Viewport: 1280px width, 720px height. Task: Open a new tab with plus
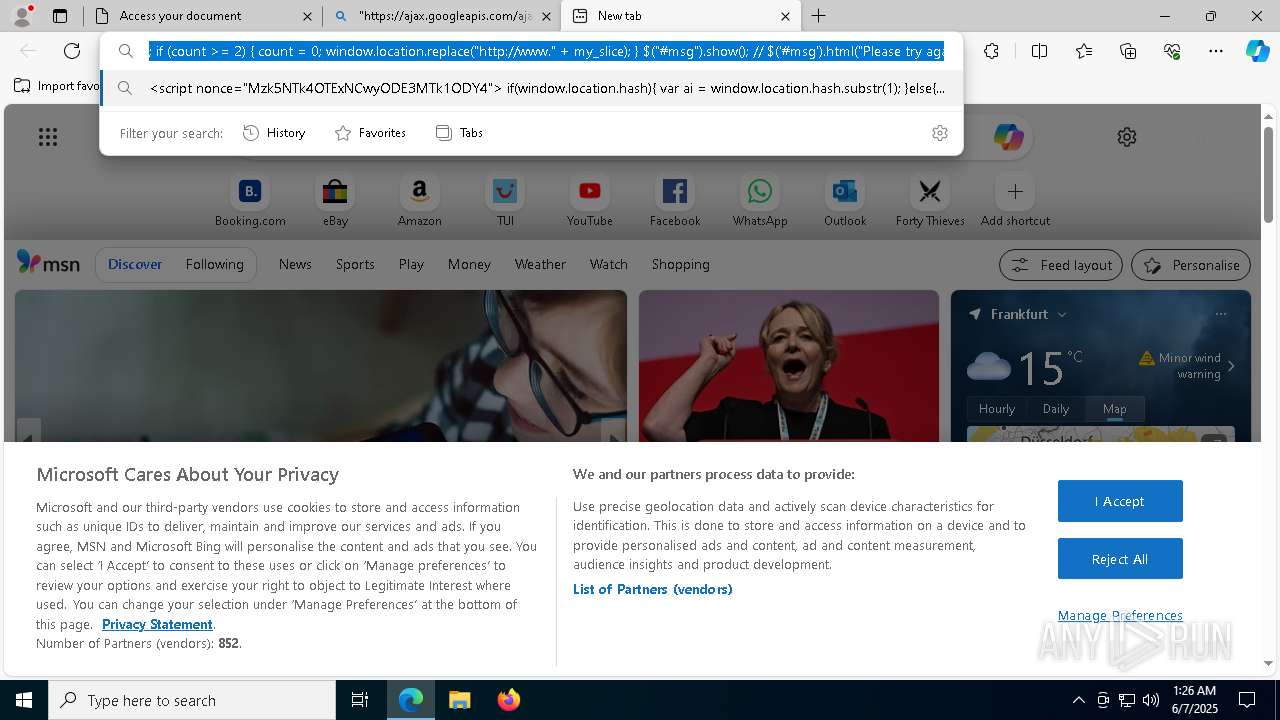[x=818, y=16]
